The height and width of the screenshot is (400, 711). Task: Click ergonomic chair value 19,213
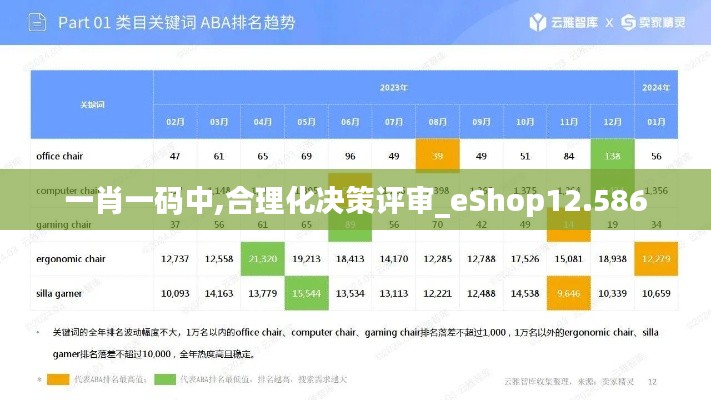[307, 259]
